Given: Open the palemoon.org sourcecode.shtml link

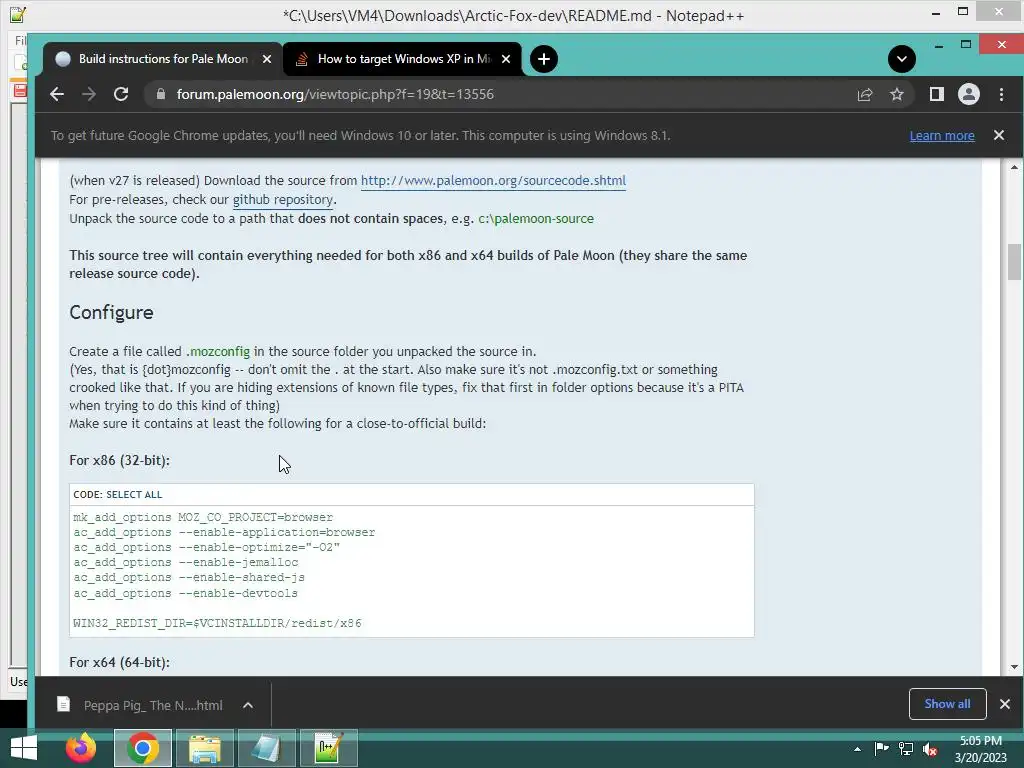Looking at the screenshot, I should coord(493,180).
